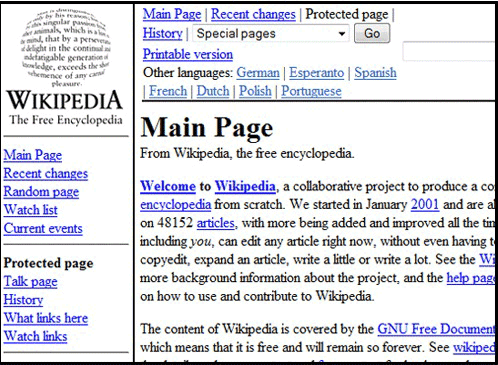Click the 'Protected page' text in top bar
Viewport: 498px width, 365px height.
point(347,14)
